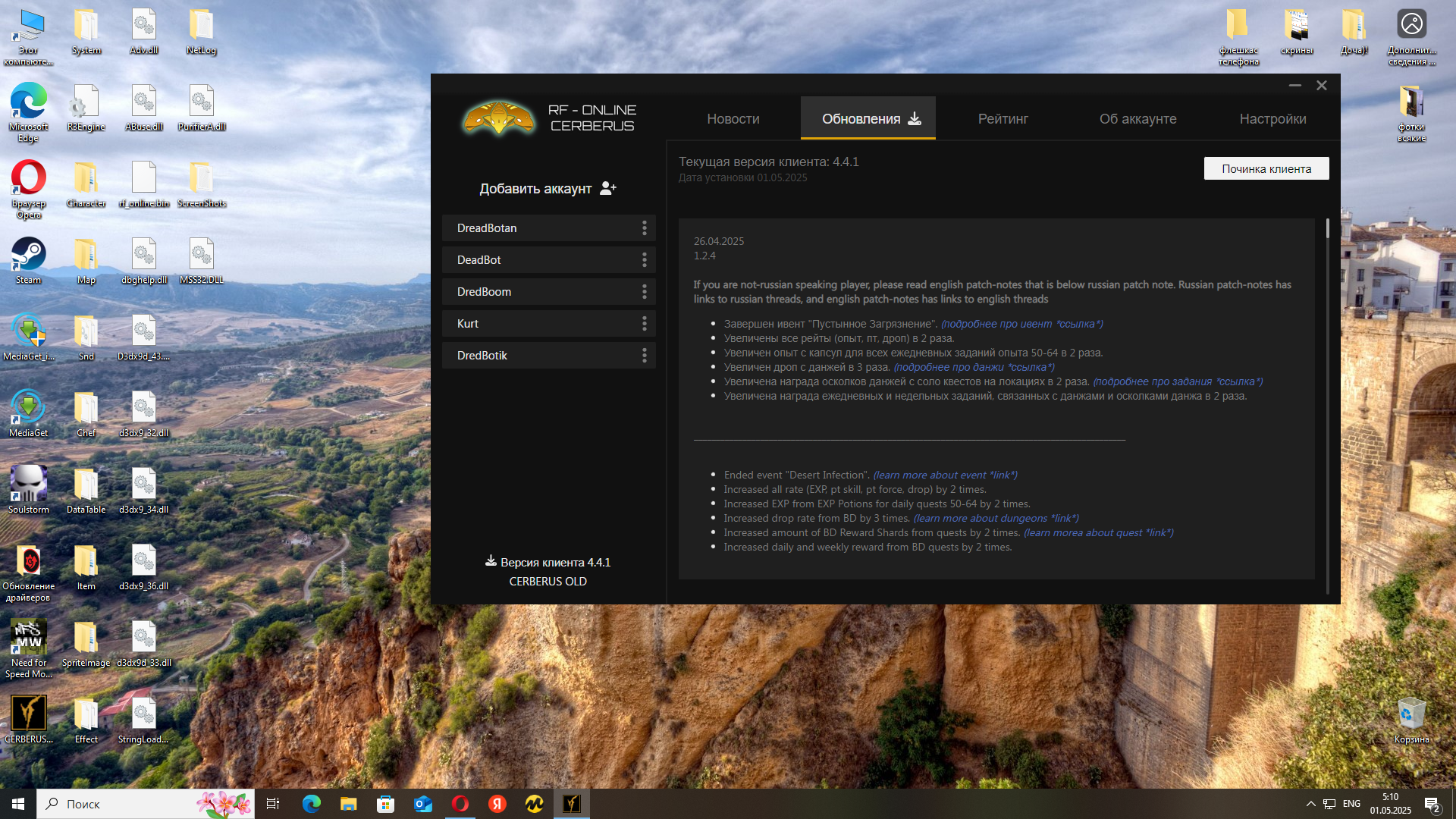Image resolution: width=1456 pixels, height=819 pixels.
Task: Open 'learn more about event' link
Action: (x=946, y=475)
